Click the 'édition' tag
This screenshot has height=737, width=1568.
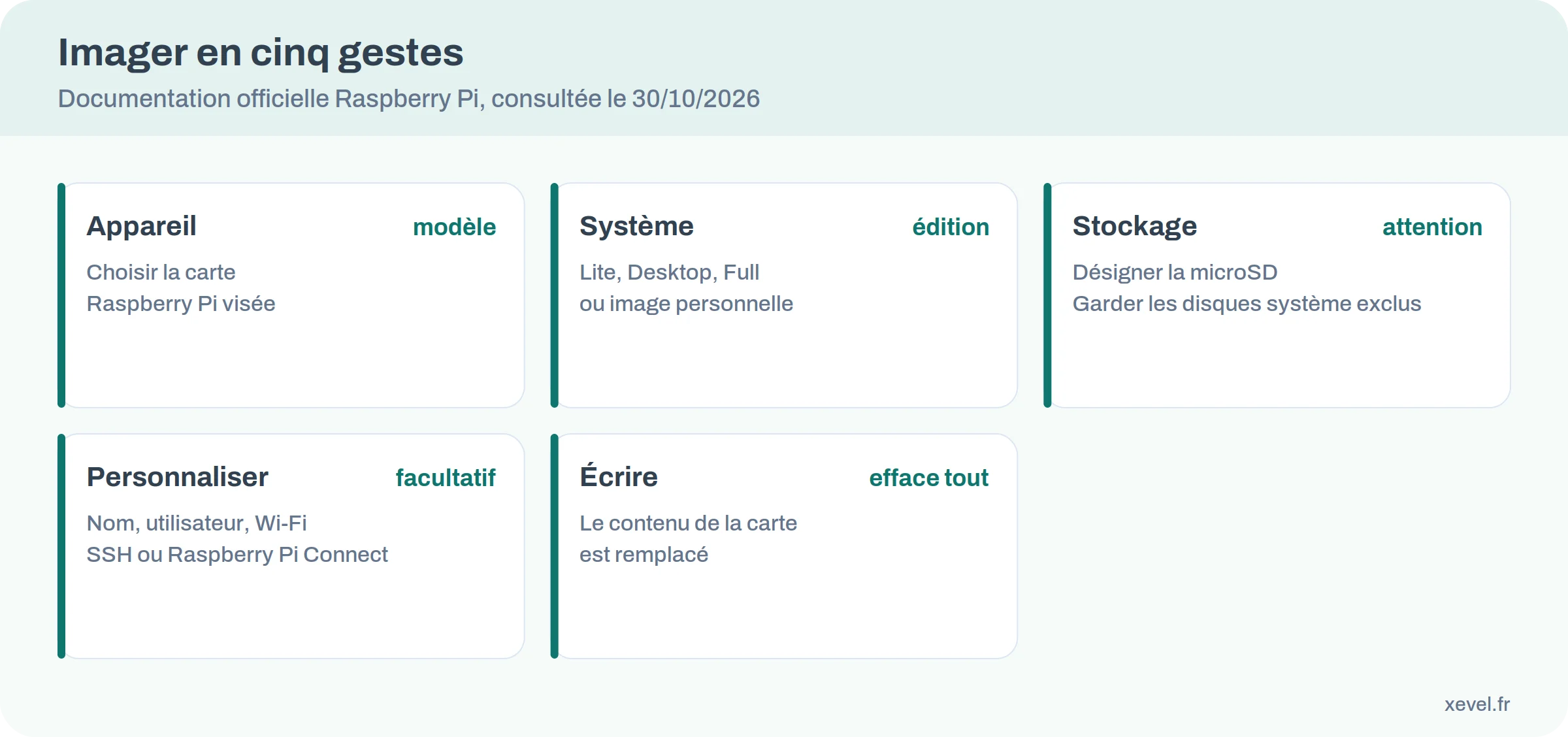click(951, 227)
